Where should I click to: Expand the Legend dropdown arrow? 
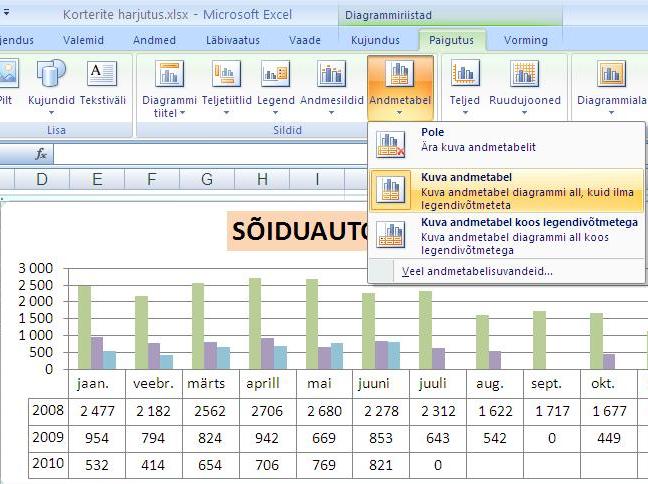coord(275,112)
